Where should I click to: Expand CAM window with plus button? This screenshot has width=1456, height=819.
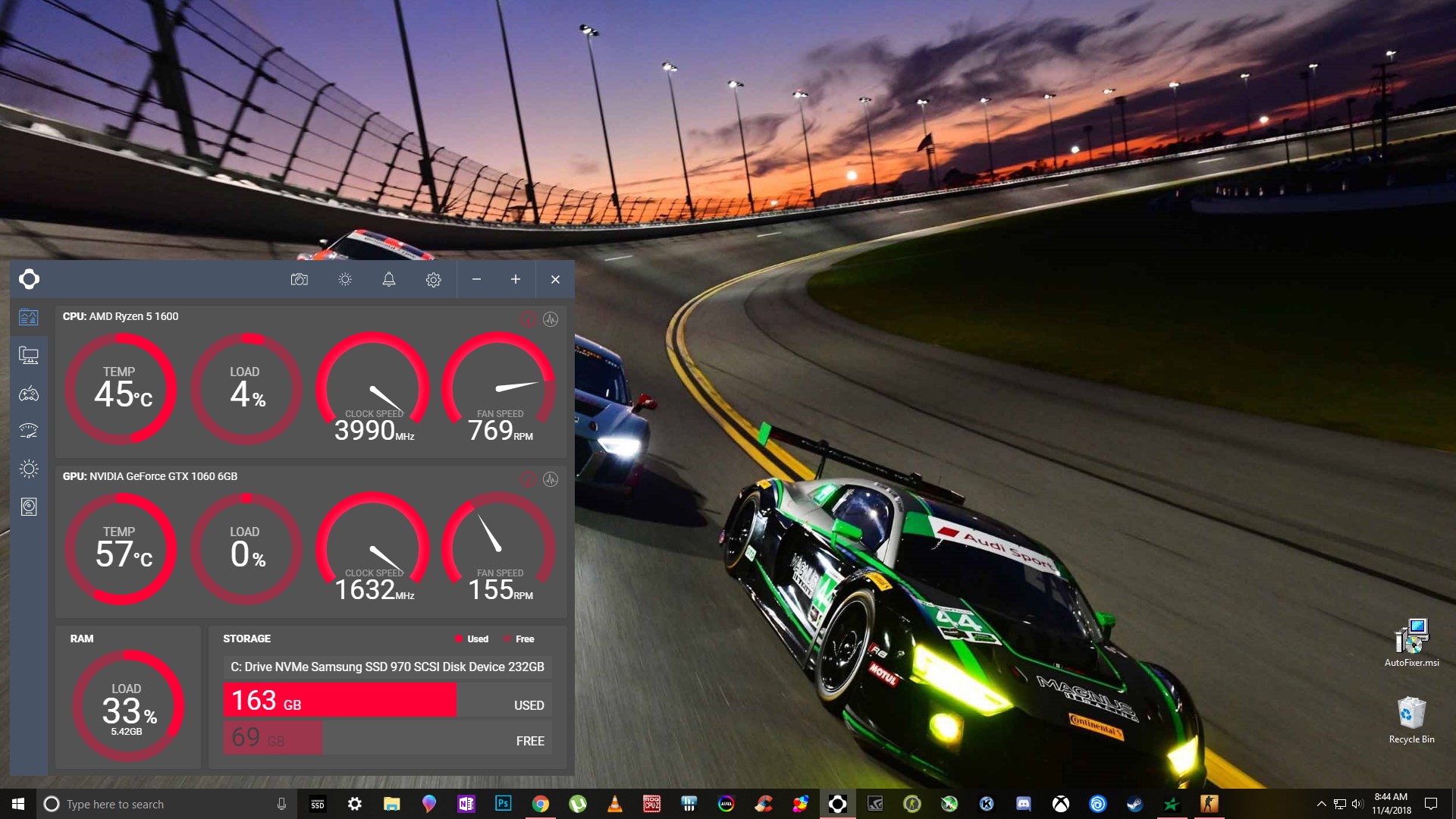click(516, 280)
